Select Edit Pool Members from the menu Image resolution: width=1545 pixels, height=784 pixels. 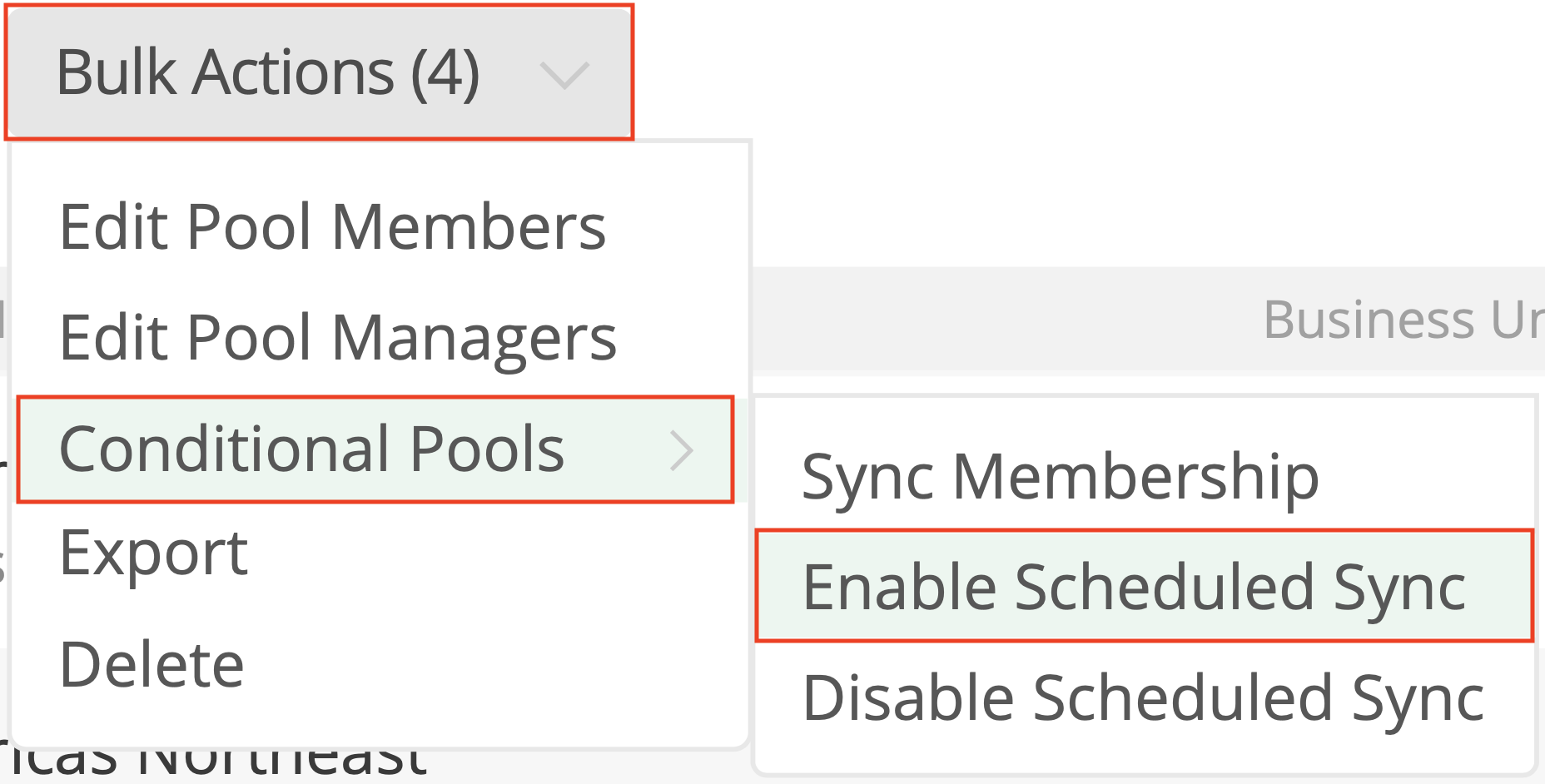point(333,226)
